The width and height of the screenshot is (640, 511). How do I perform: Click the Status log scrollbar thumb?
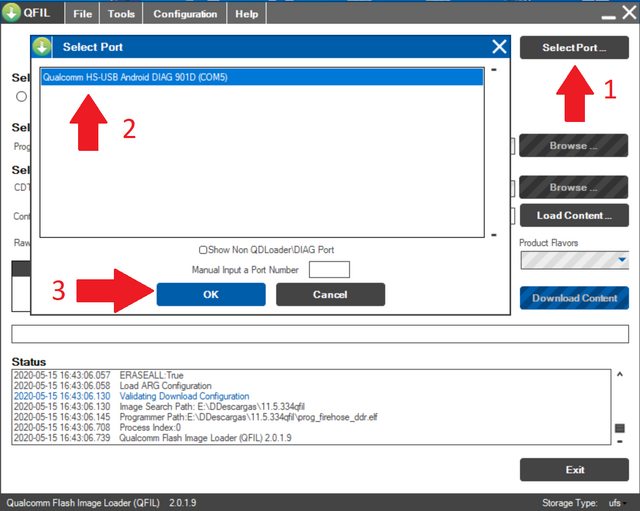(x=620, y=428)
